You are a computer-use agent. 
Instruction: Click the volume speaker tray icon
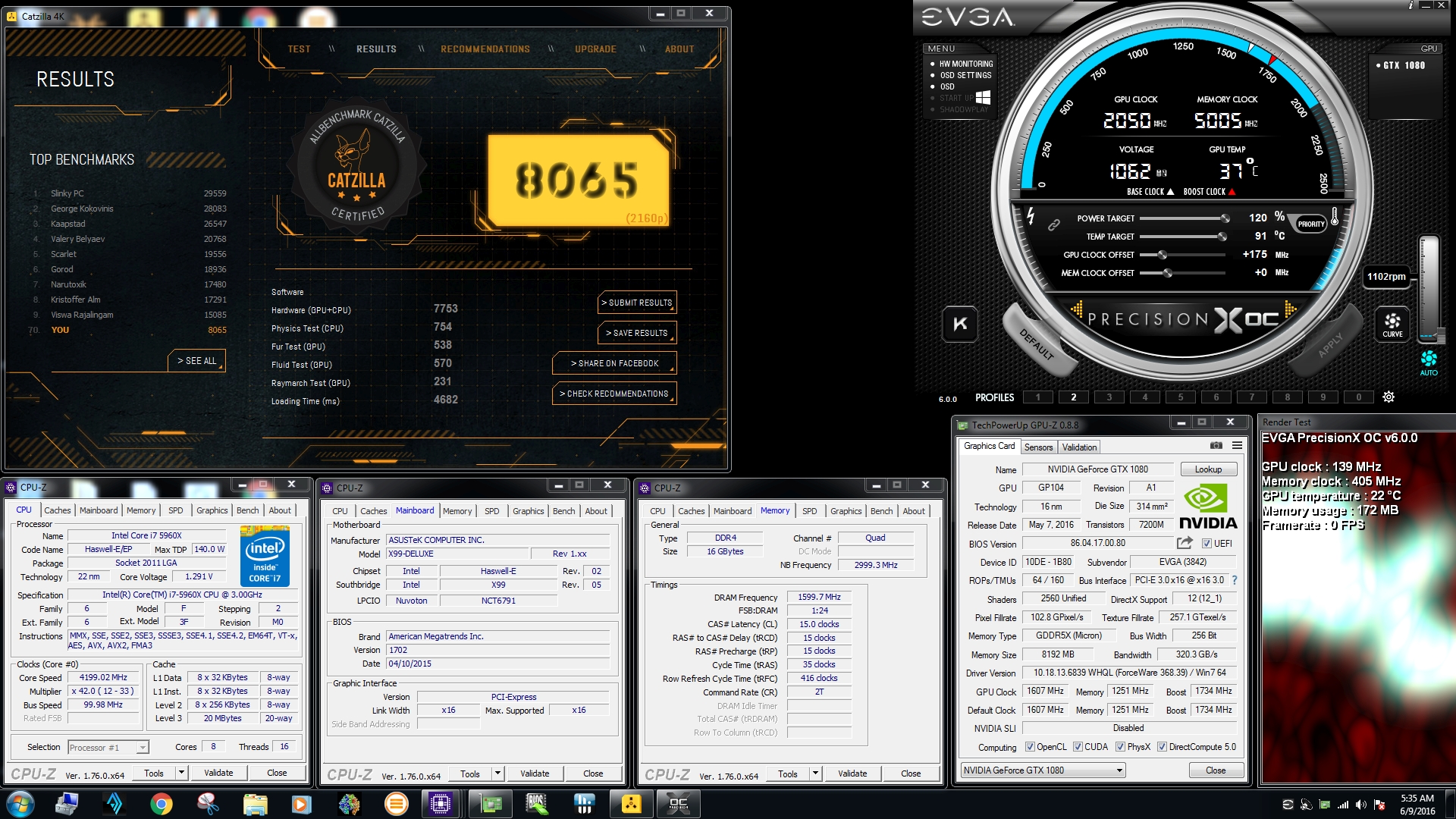tap(1361, 805)
